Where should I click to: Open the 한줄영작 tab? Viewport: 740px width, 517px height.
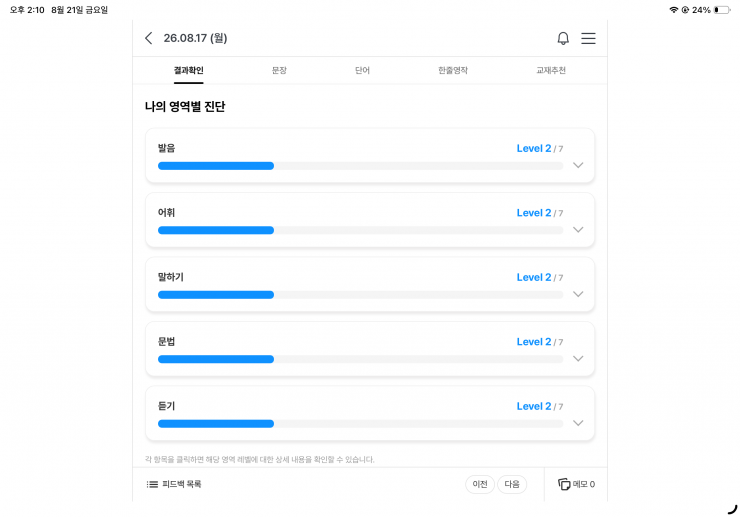click(453, 70)
